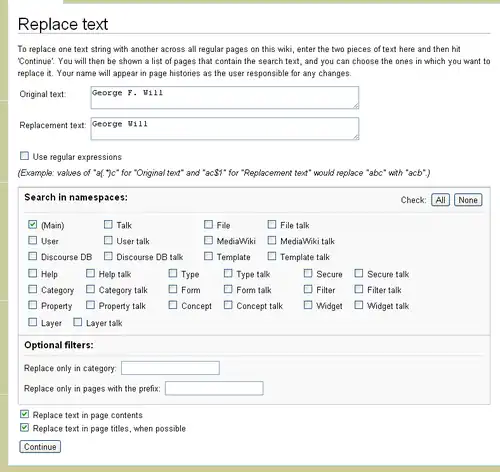The width and height of the screenshot is (500, 472).
Task: Focus the Original text field
Action: (x=225, y=98)
